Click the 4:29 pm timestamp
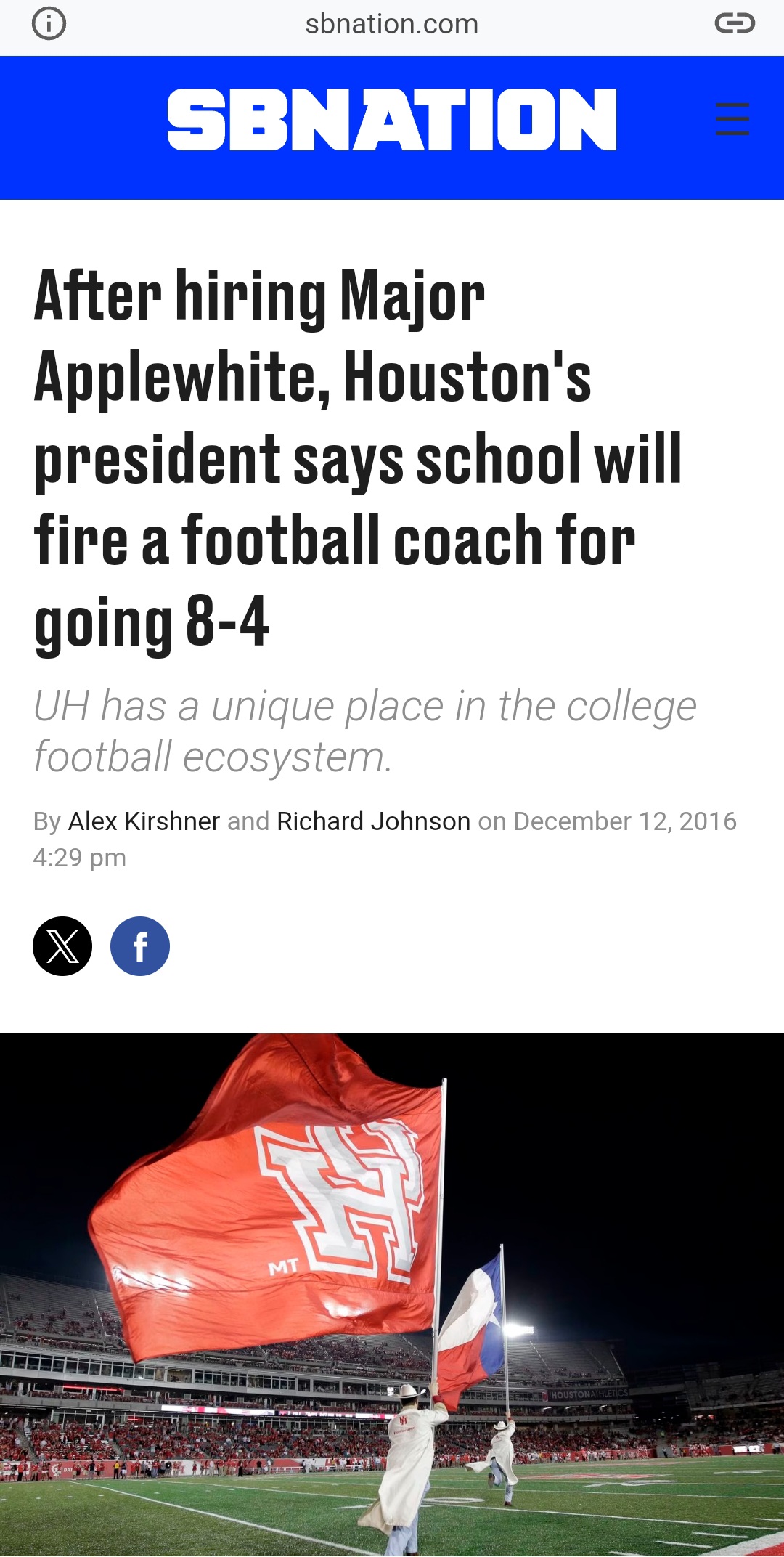The height and width of the screenshot is (1557, 784). (80, 858)
